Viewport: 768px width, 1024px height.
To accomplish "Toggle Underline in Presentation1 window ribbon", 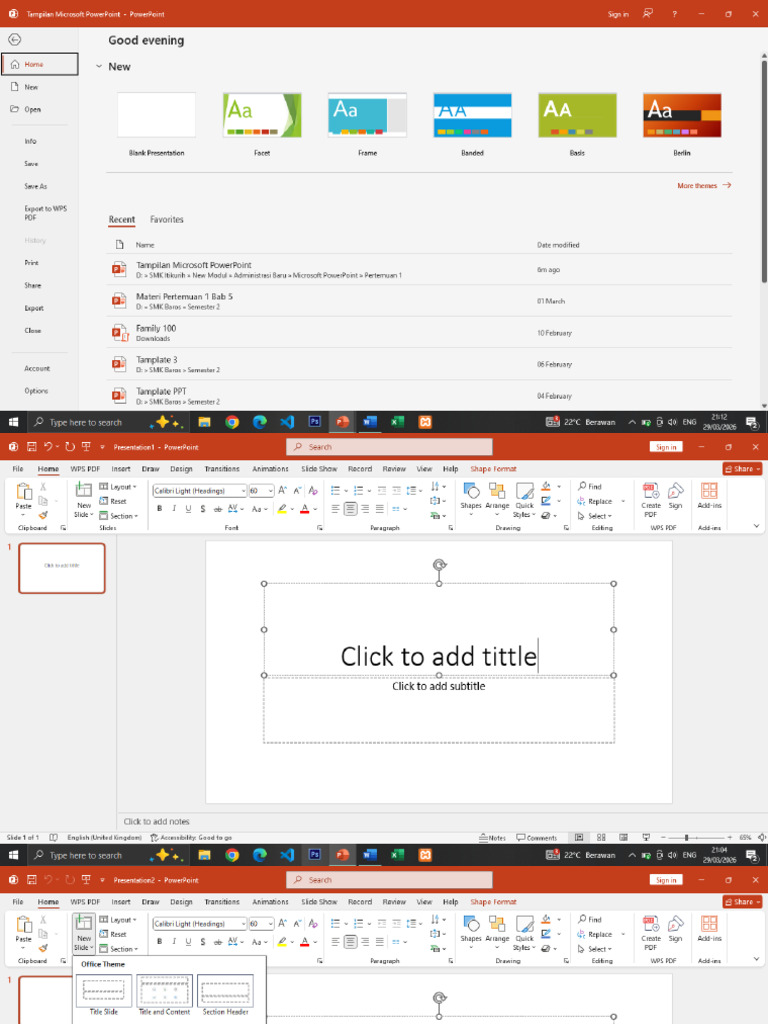I will click(x=188, y=509).
